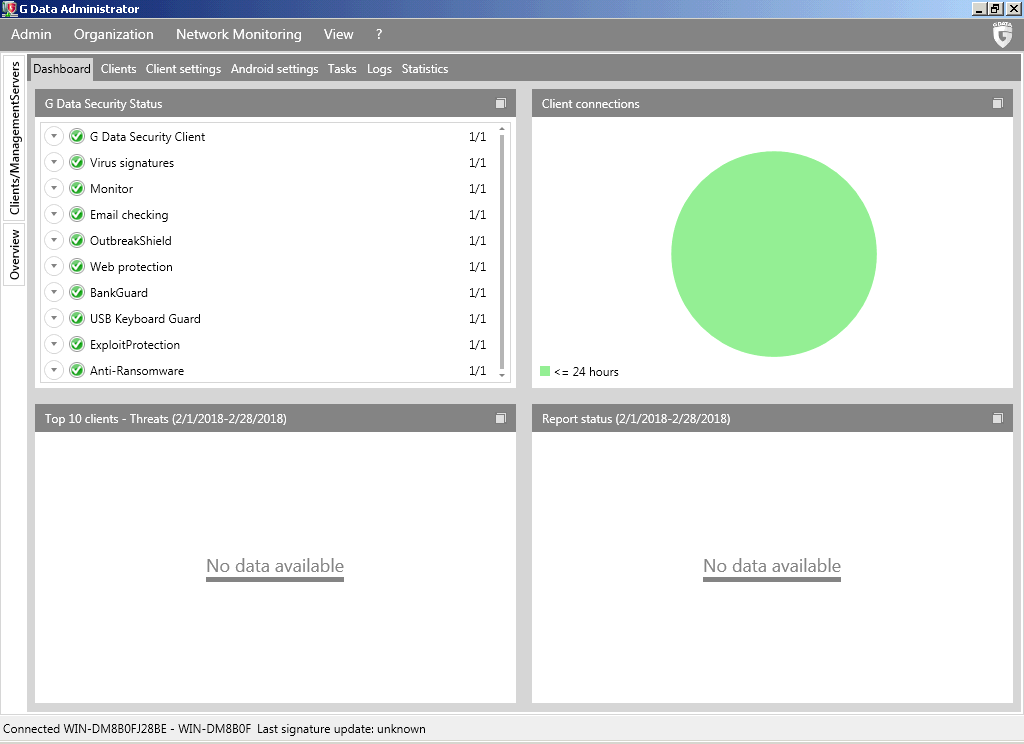Expand the Email checking row
The height and width of the screenshot is (744, 1024).
click(54, 215)
